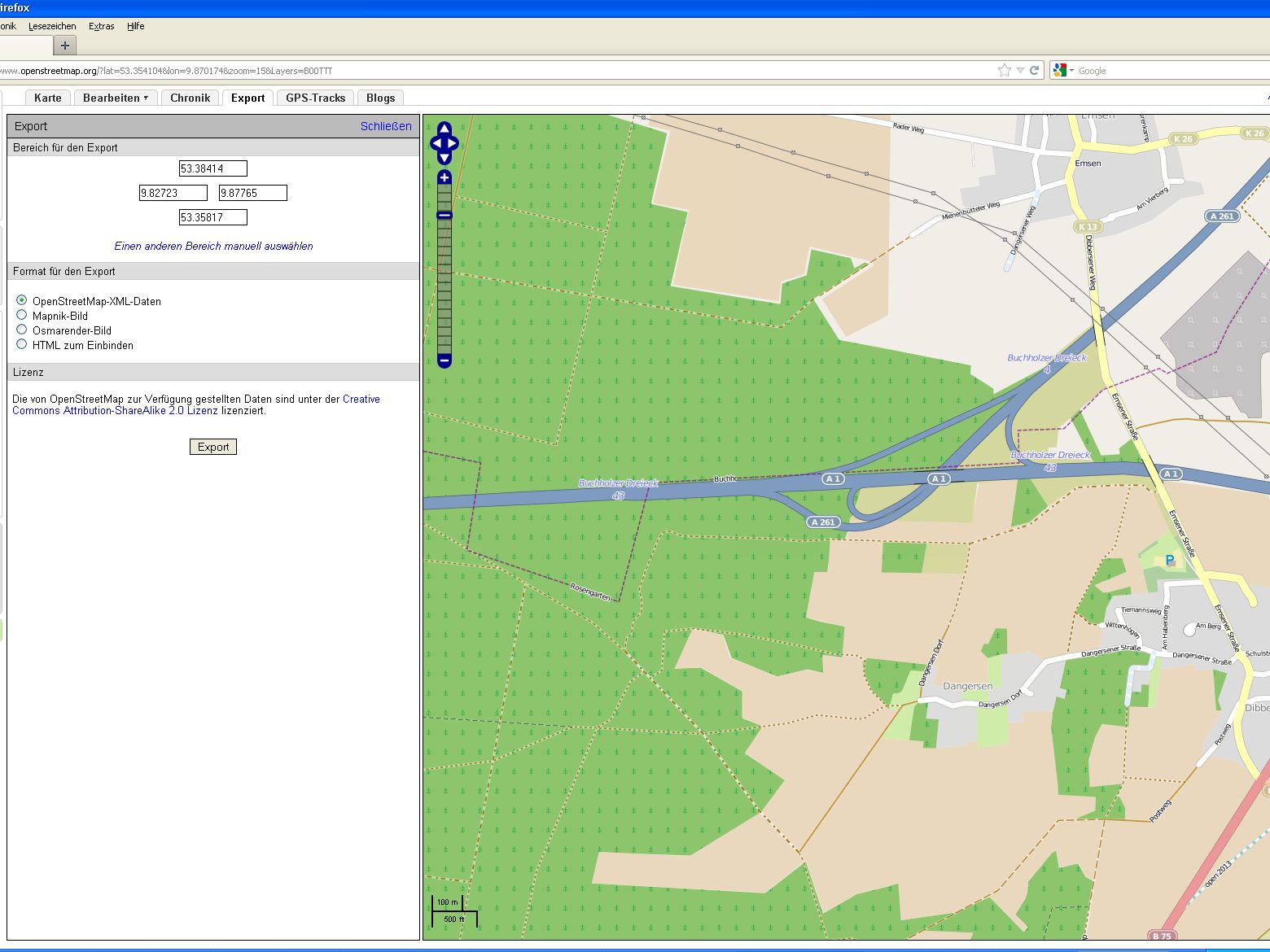Open URL history dropdown arrow
This screenshot has height=952, width=1270.
[x=1020, y=71]
